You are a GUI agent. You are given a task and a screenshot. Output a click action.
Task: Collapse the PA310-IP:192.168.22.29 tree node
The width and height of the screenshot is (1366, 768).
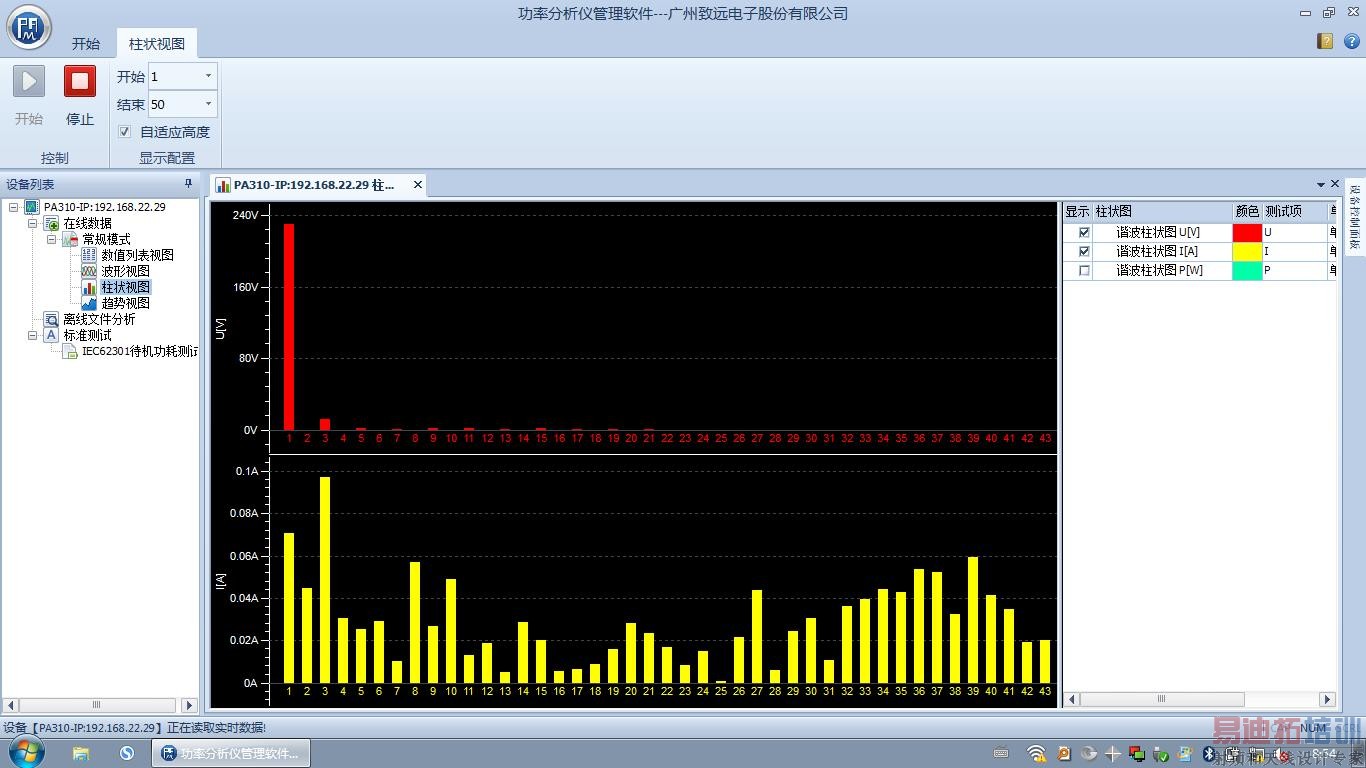[14, 207]
